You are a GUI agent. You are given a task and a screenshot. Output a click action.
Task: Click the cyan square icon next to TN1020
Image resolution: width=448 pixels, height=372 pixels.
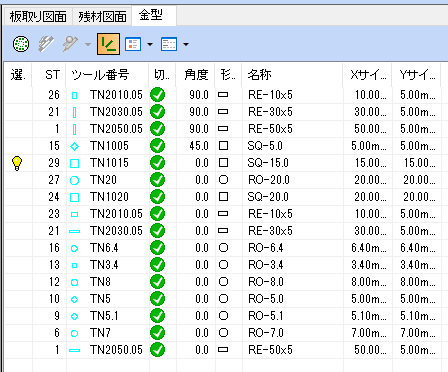coord(74,197)
